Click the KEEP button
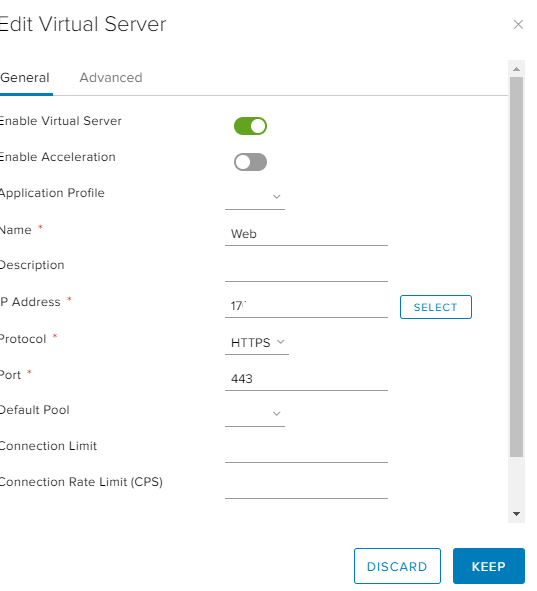This screenshot has height=591, width=537. (x=489, y=566)
